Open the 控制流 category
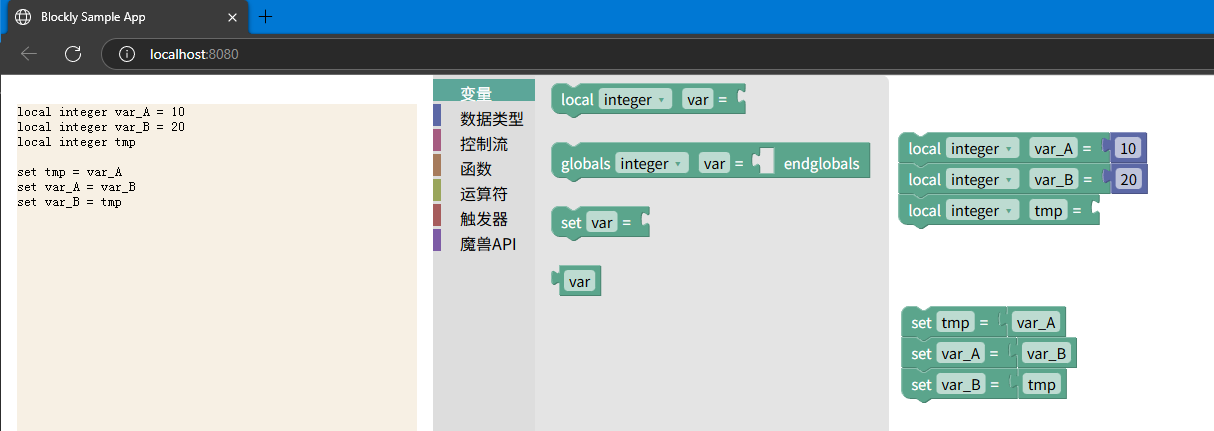The image size is (1214, 431). [484, 143]
